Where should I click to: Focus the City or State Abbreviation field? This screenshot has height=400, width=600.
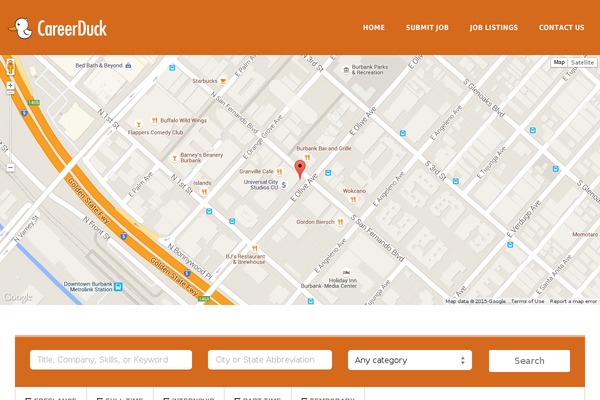(270, 360)
